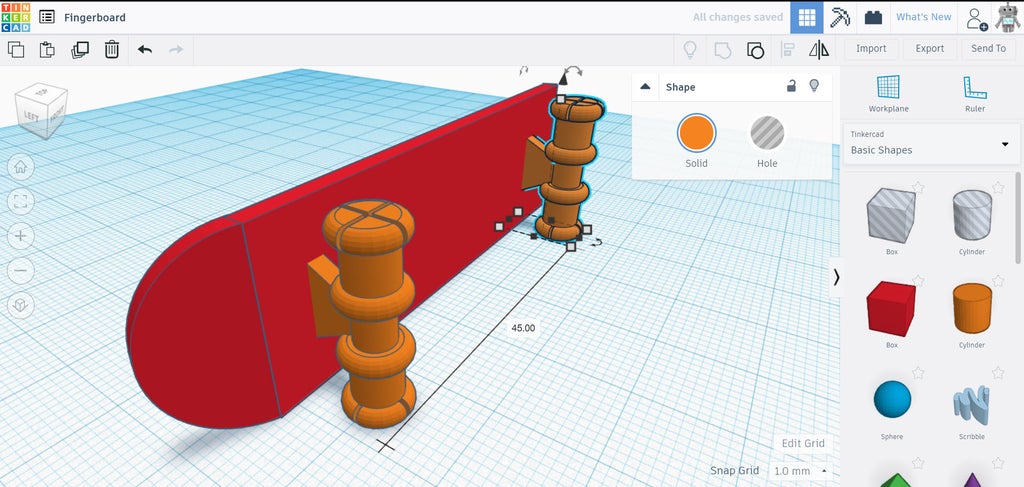
Task: Delete selection with trash icon
Action: point(112,50)
